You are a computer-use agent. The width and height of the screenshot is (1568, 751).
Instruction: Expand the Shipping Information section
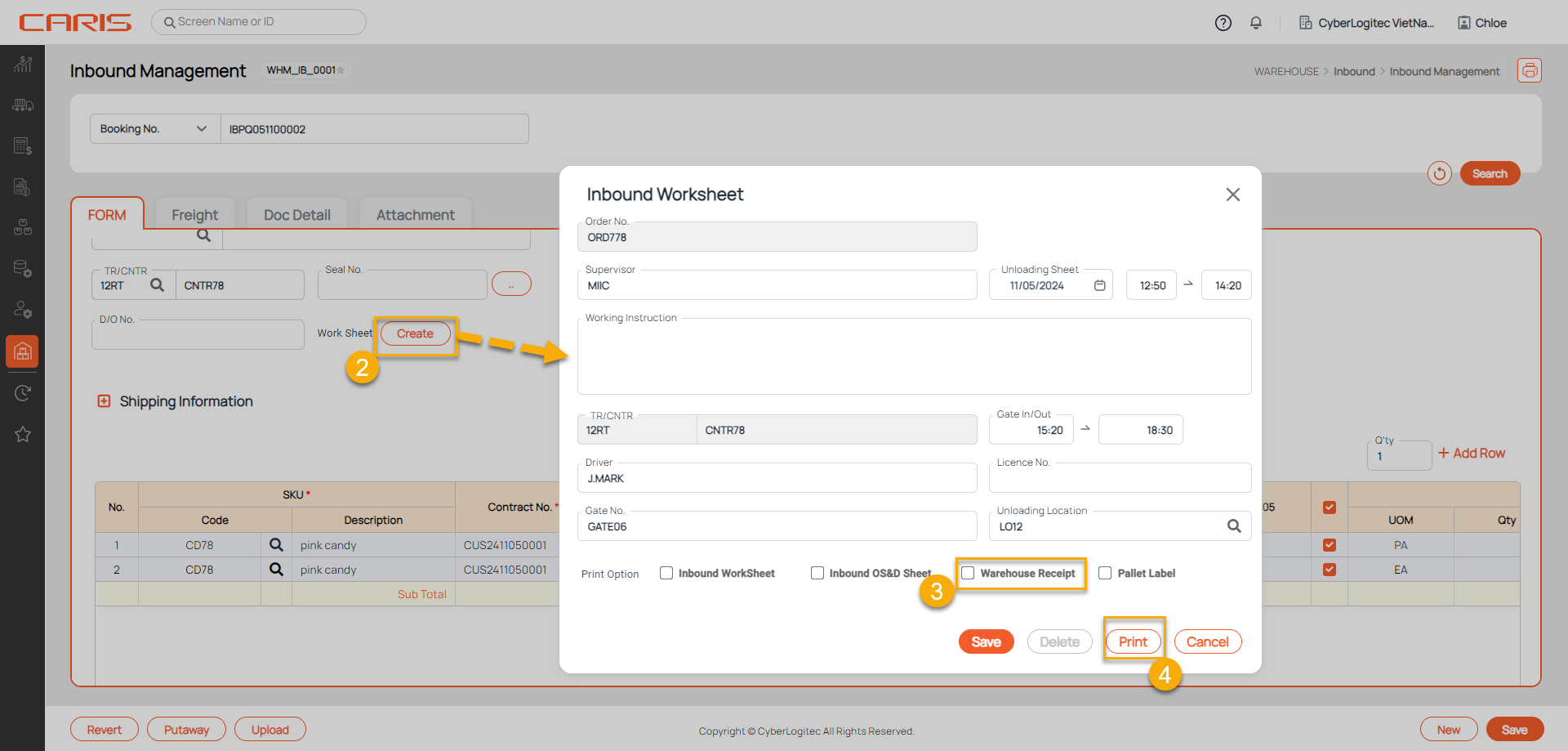(104, 401)
